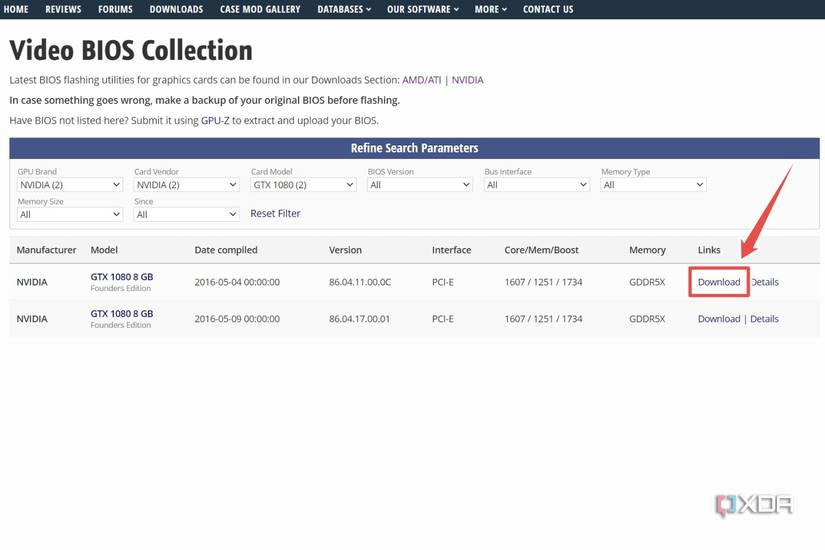Click the Links column header
The height and width of the screenshot is (550, 825).
709,250
